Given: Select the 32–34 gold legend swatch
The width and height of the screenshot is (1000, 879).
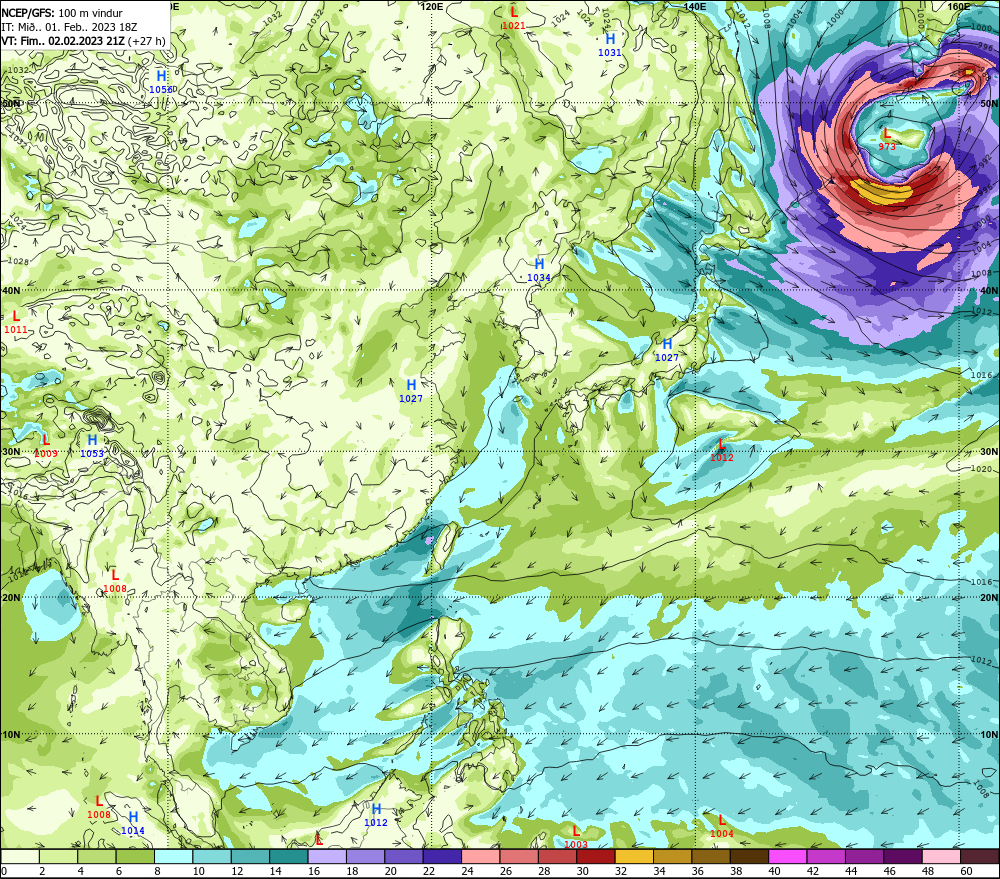Looking at the screenshot, I should [635, 856].
